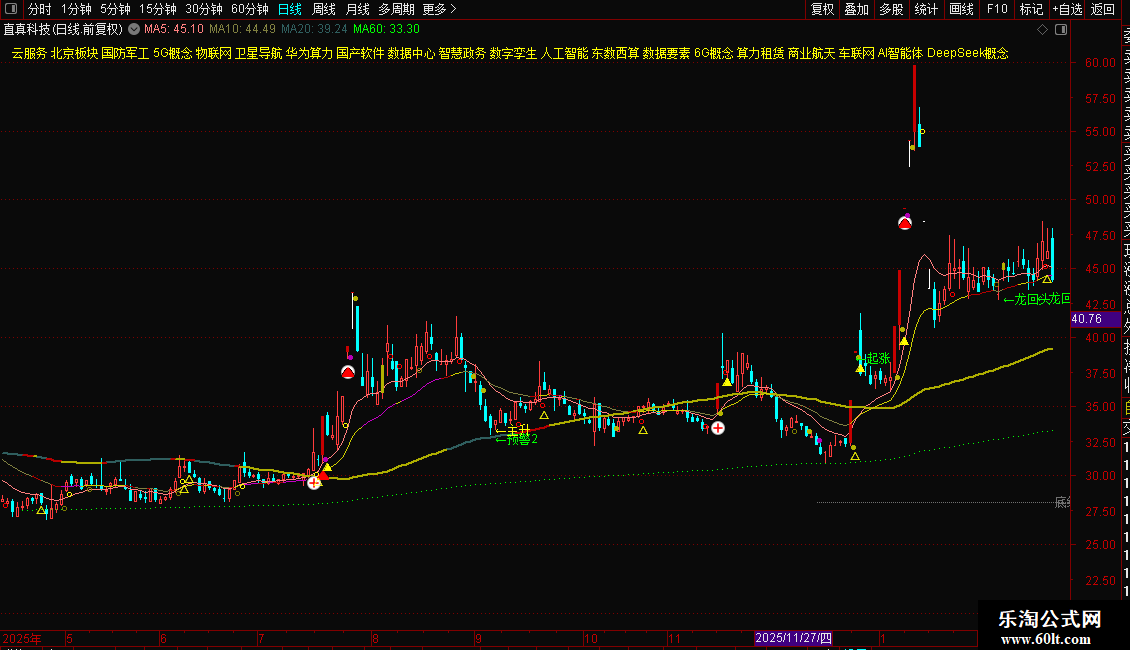Click the 标记 mark button
Viewport: 1130px width, 650px height.
point(1031,9)
